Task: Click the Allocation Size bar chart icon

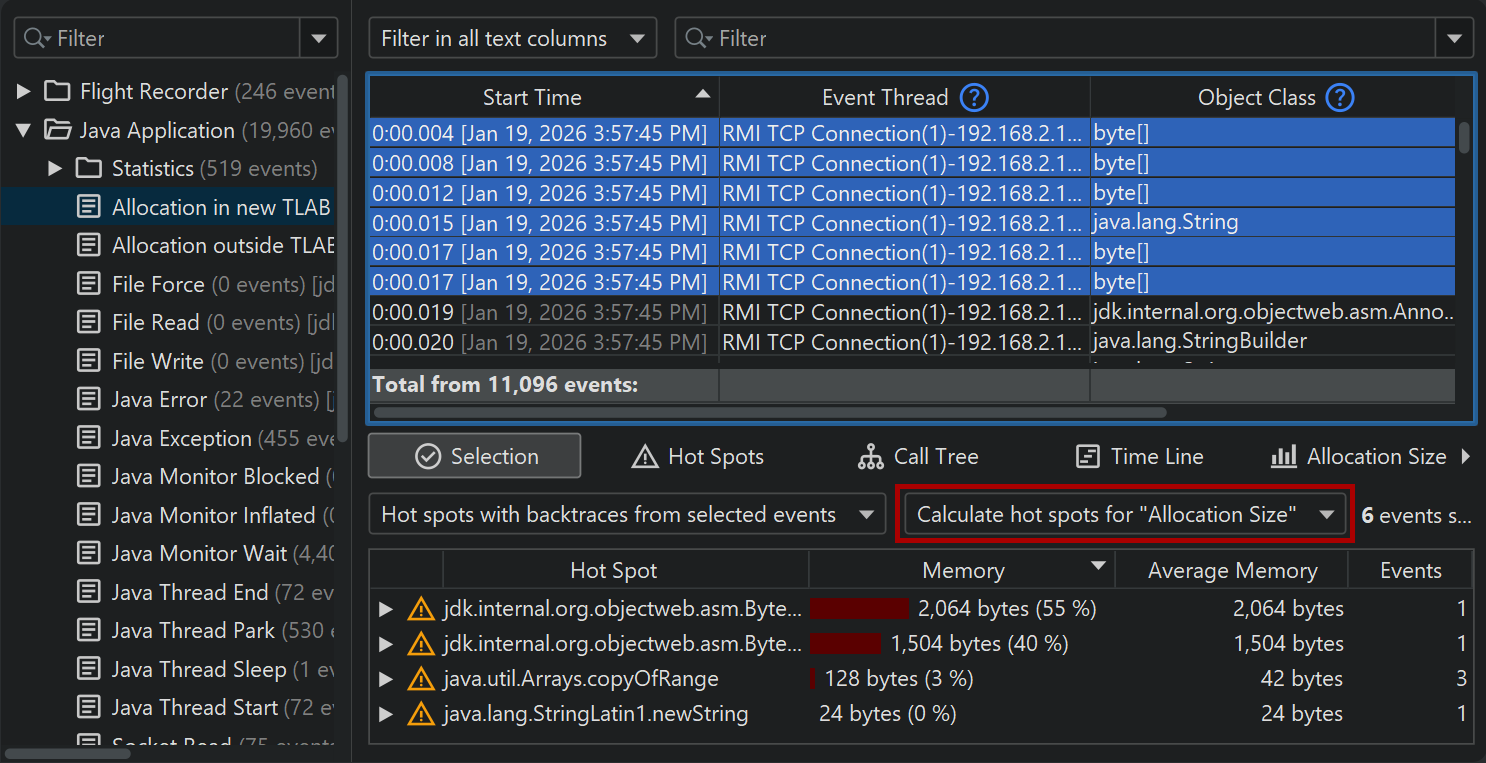Action: [1284, 457]
